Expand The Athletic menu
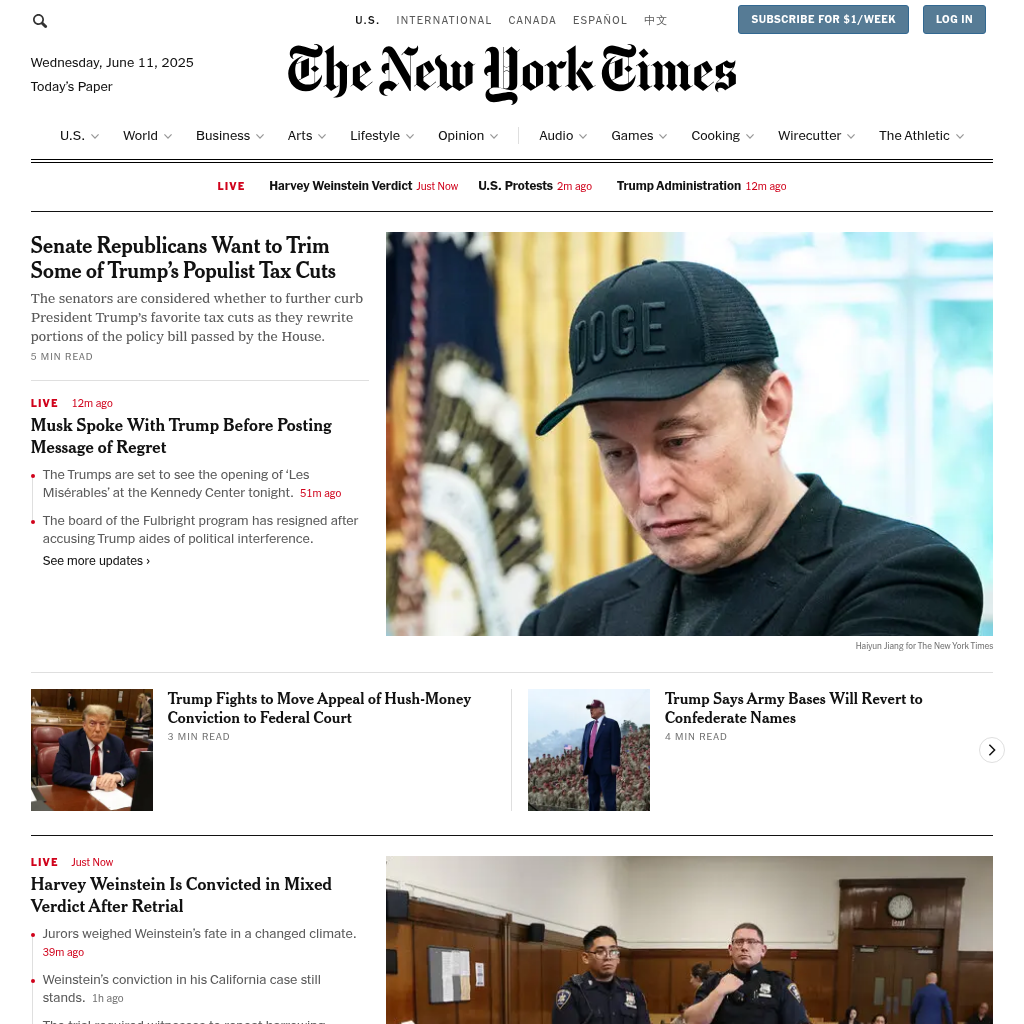The width and height of the screenshot is (1024, 1024). click(921, 136)
